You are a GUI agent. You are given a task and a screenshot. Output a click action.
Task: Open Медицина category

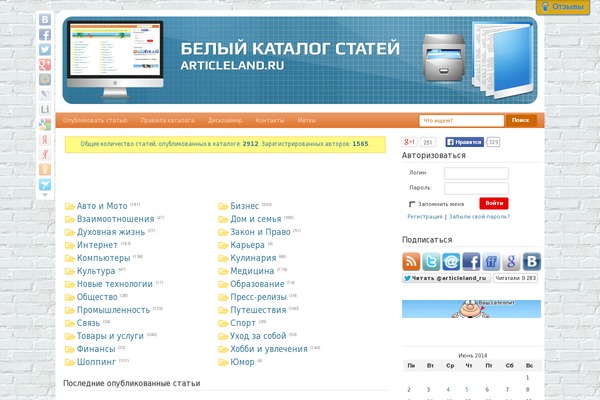tap(252, 271)
